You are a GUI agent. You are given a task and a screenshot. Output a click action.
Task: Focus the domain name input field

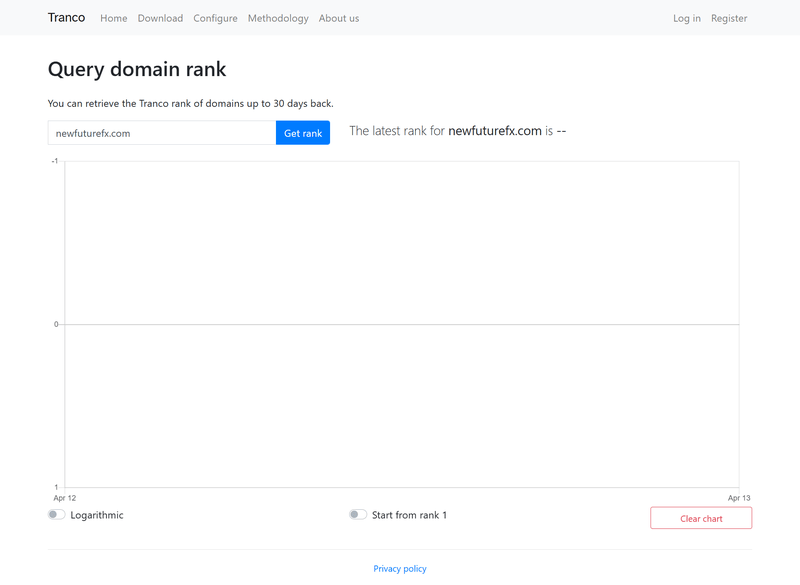pos(162,133)
